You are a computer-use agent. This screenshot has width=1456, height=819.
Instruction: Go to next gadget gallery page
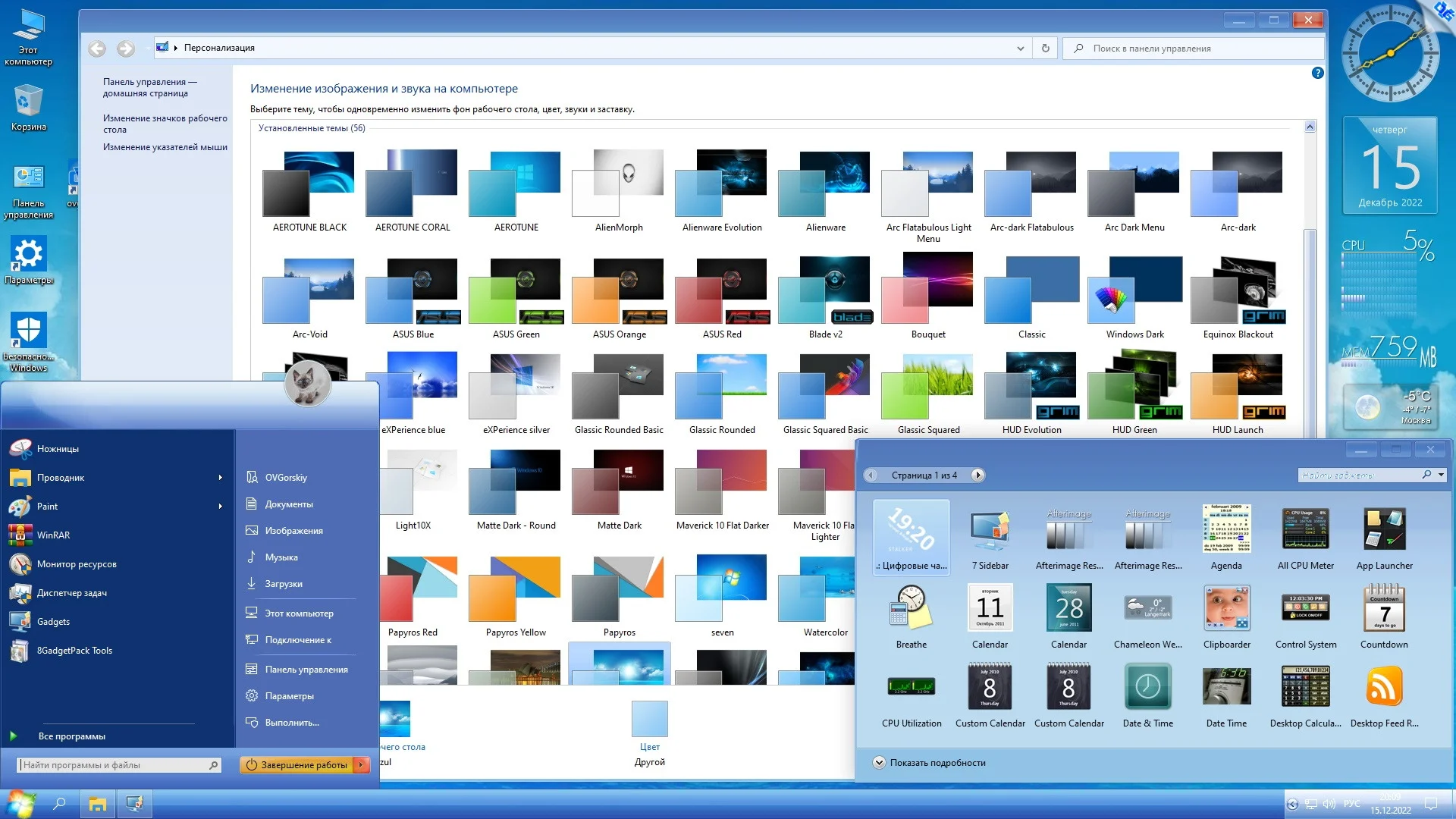[x=977, y=475]
